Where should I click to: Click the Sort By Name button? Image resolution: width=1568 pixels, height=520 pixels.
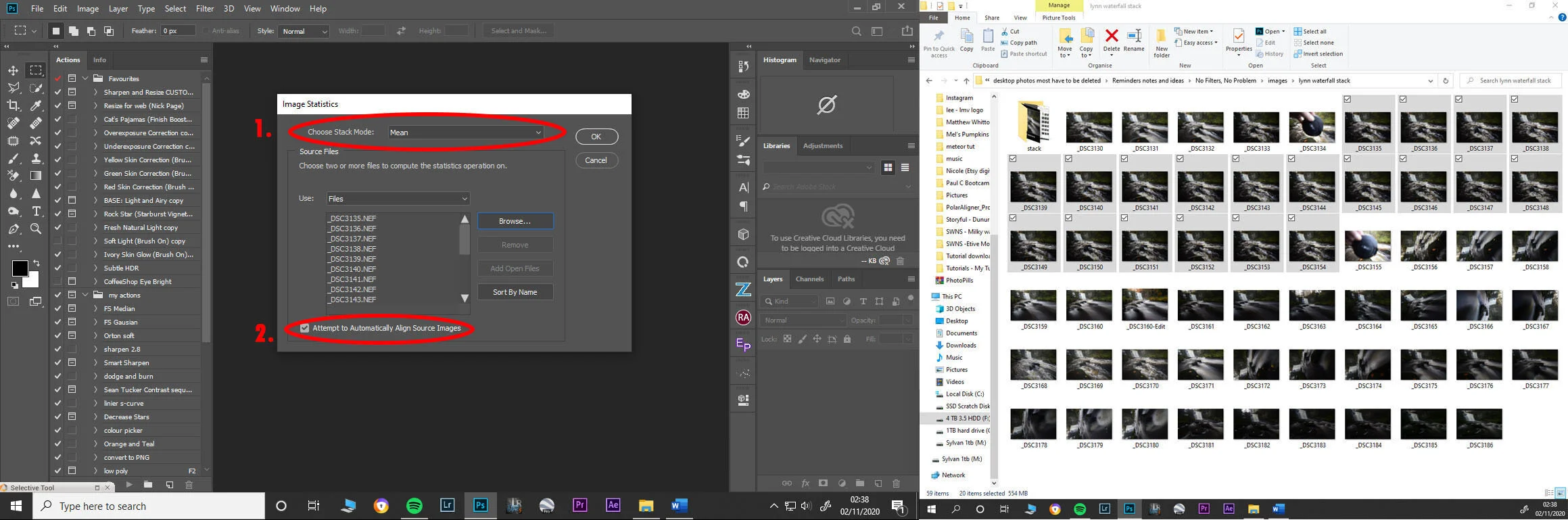tap(515, 292)
